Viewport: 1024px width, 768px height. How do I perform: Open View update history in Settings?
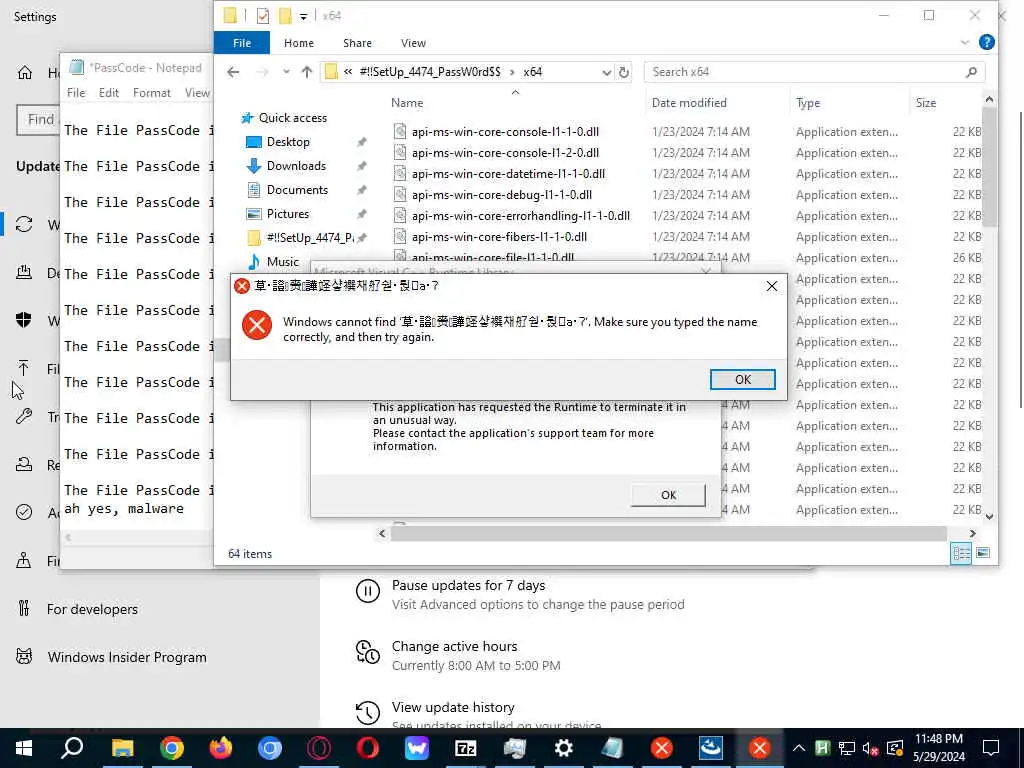453,707
